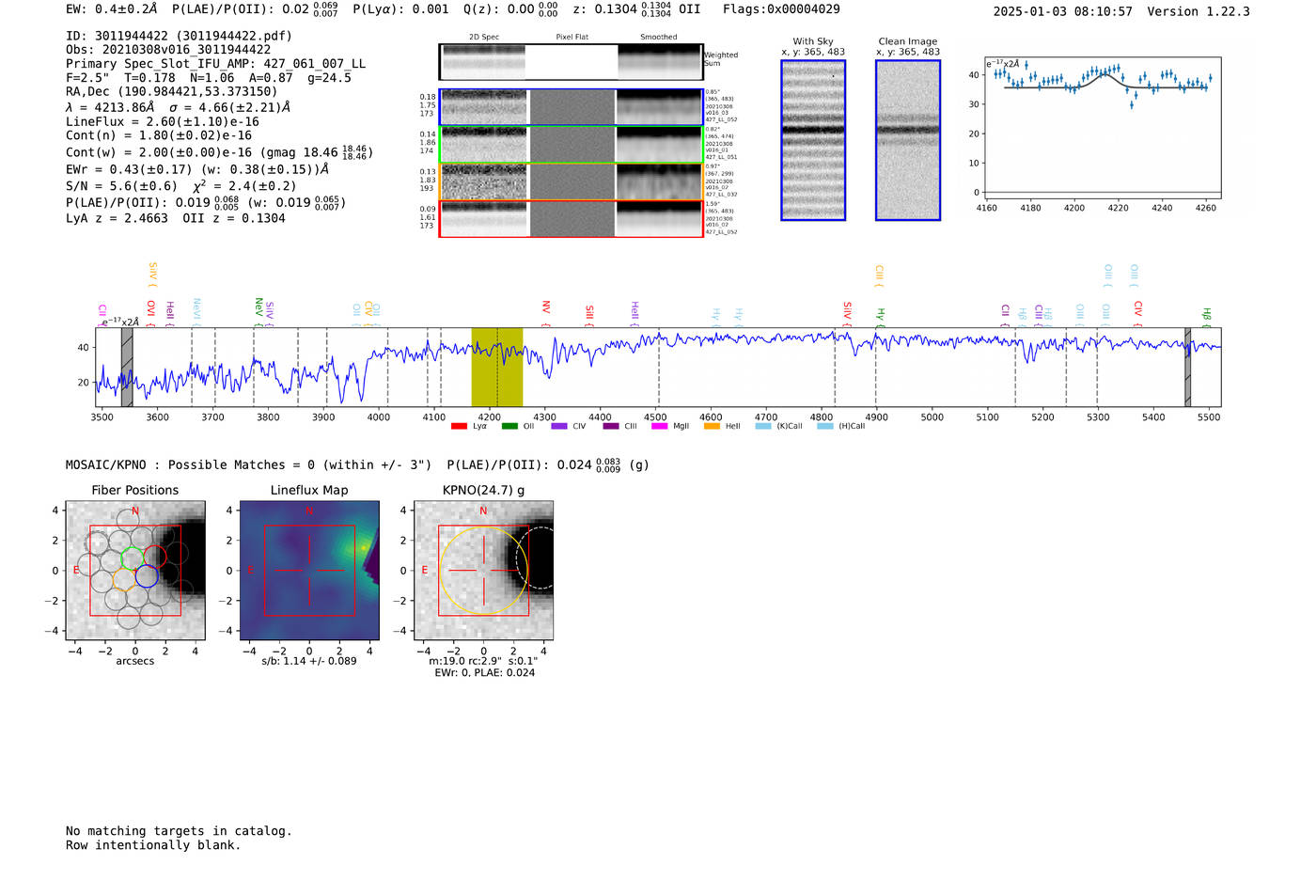Open the Clean Image thumbnail
This screenshot has width=1316, height=896.
click(908, 140)
